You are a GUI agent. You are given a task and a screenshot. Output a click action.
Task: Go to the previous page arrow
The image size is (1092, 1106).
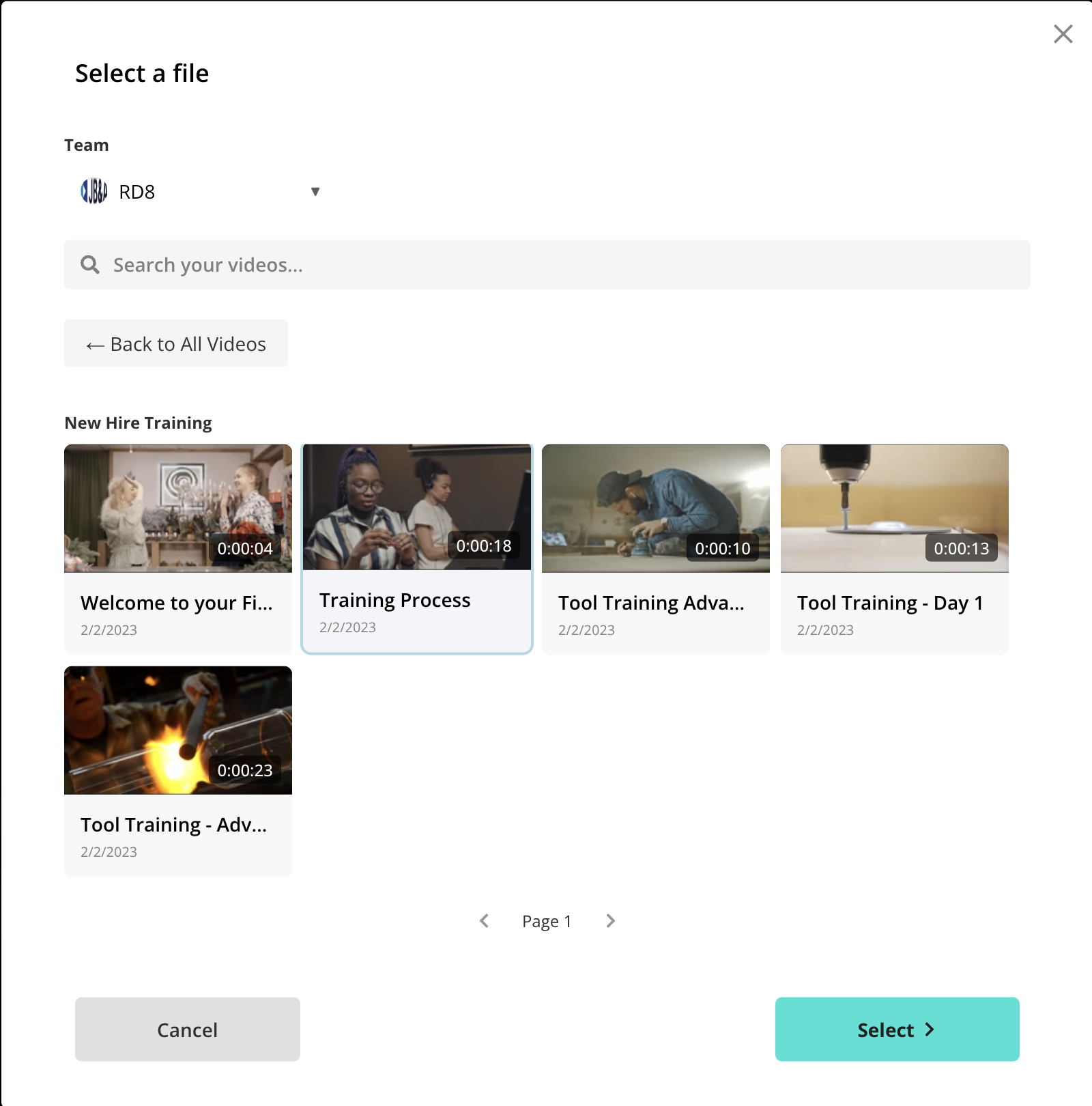pyautogui.click(x=485, y=921)
